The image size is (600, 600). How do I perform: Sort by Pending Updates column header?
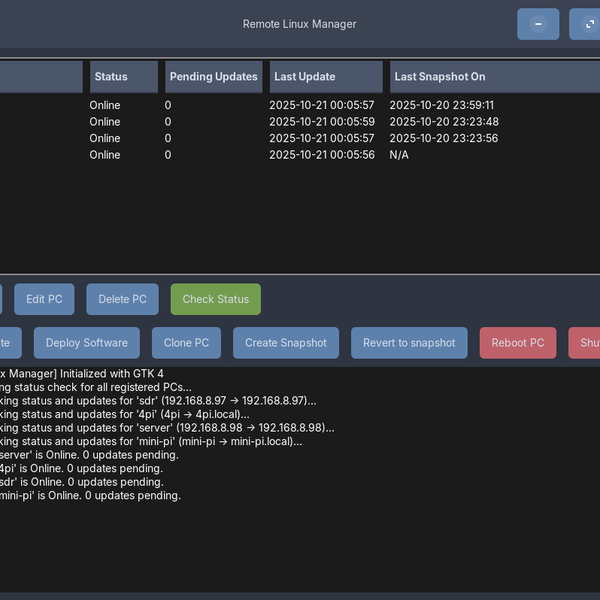(213, 77)
